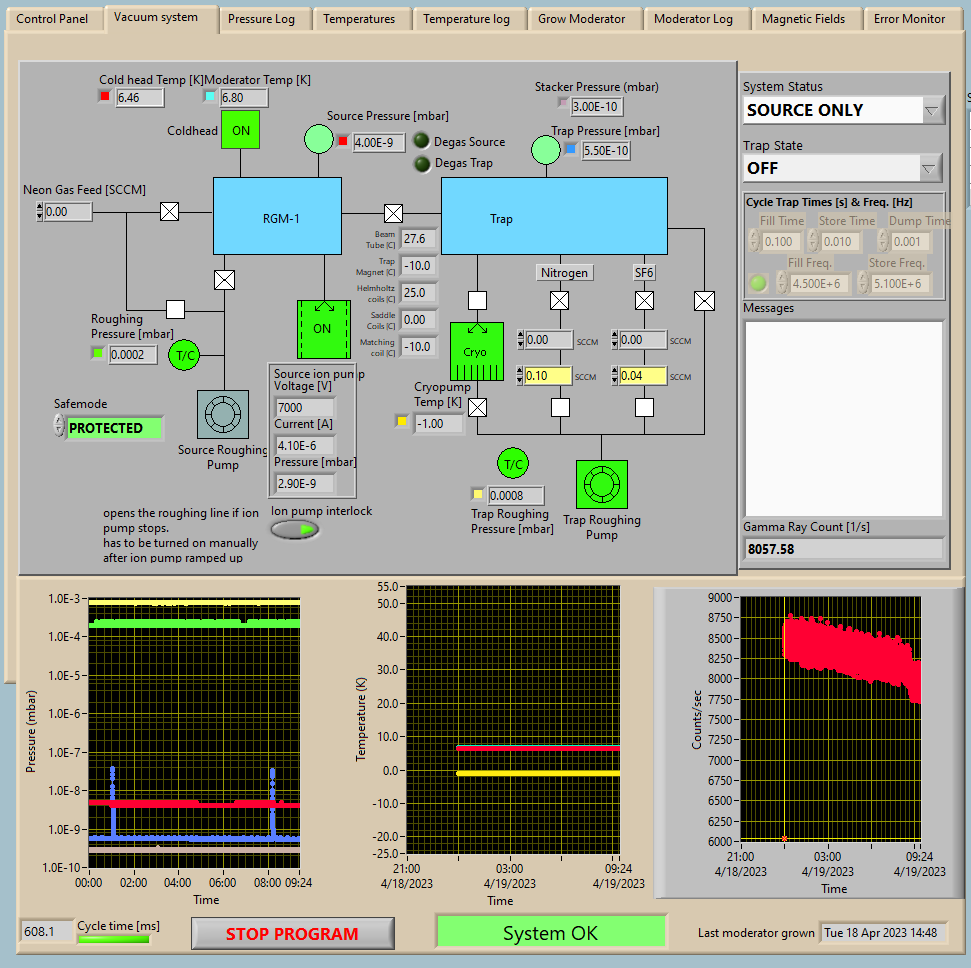Viewport: 971px width, 968px height.
Task: Click the SF6 0.04 SCCM field
Action: 643,375
